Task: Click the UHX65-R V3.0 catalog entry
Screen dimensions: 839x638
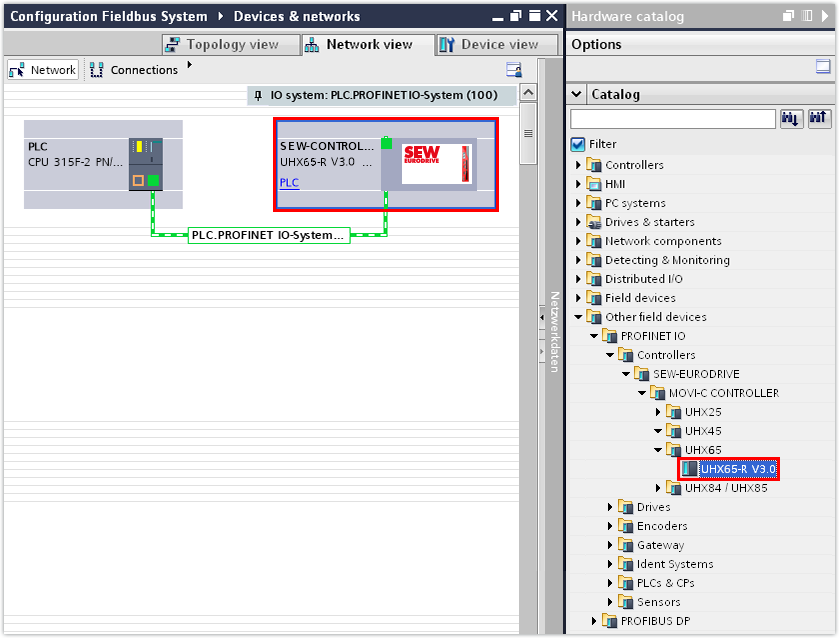Action: [x=737, y=468]
